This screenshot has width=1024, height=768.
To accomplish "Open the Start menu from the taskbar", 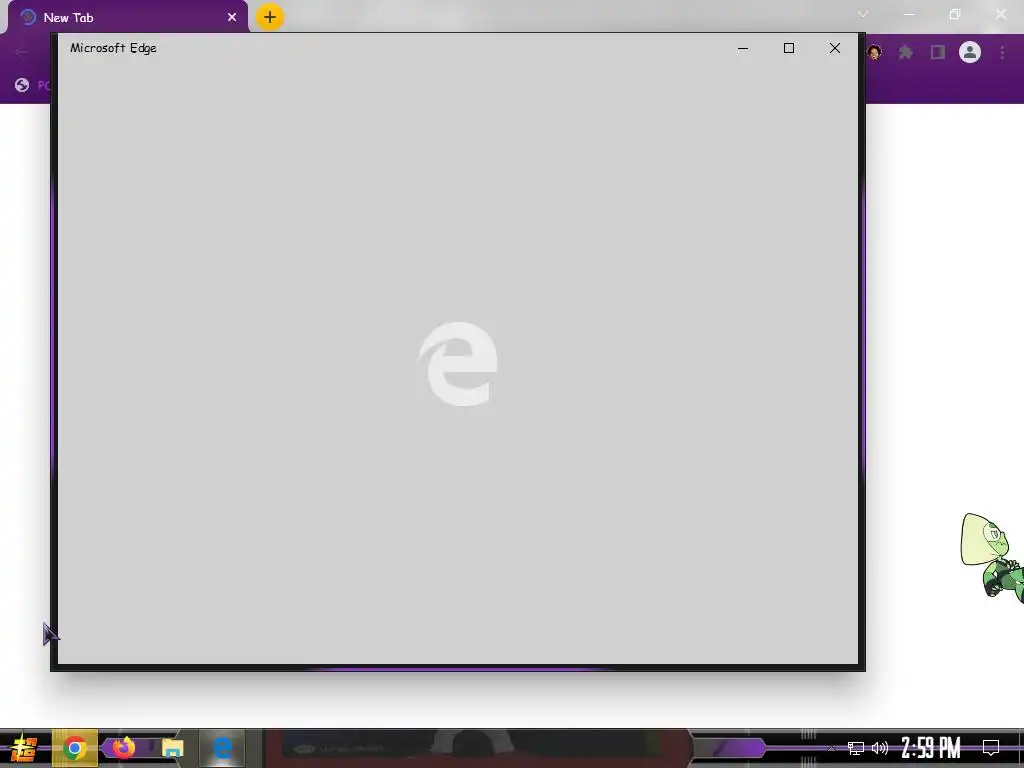I will [24, 748].
